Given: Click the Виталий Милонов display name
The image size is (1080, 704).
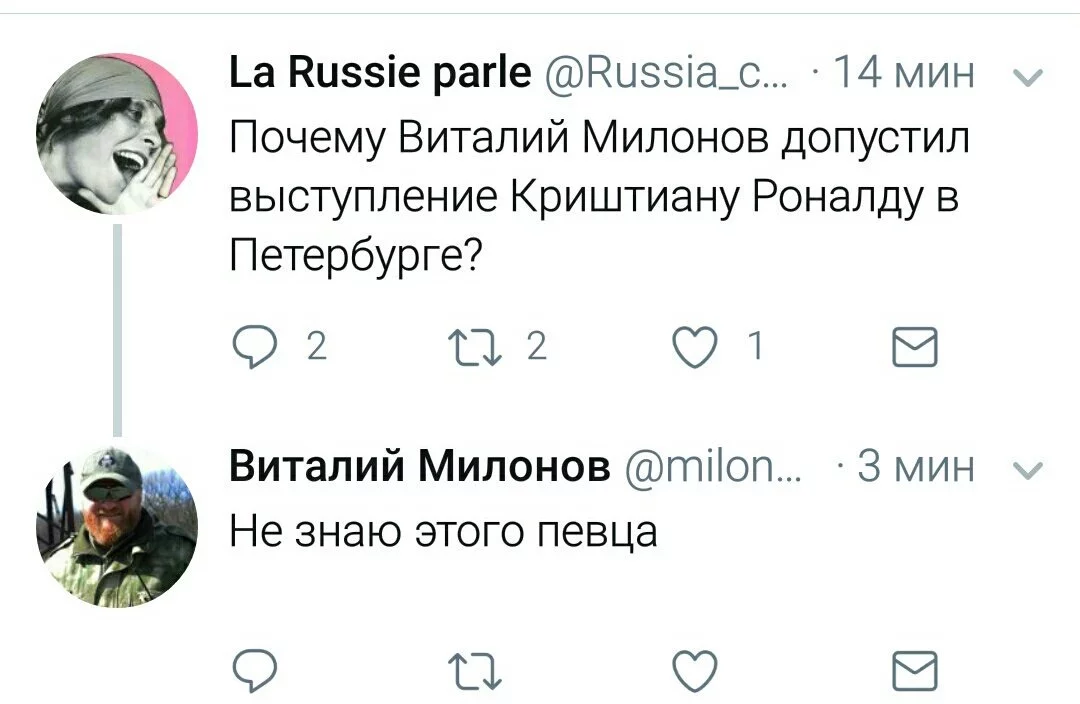Looking at the screenshot, I should pyautogui.click(x=419, y=466).
